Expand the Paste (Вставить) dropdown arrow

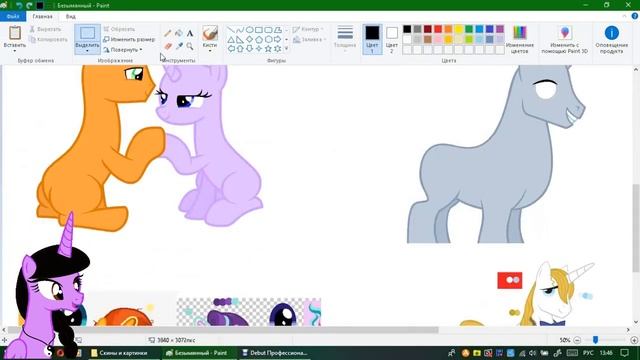(15, 51)
